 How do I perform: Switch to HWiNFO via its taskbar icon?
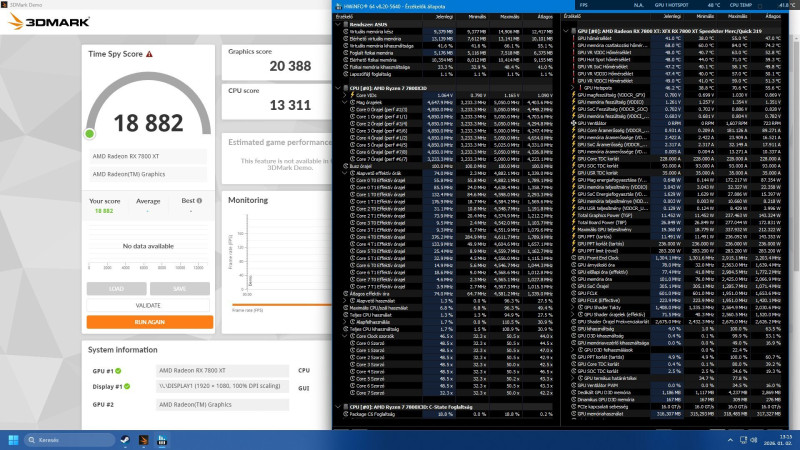[x=162, y=440]
